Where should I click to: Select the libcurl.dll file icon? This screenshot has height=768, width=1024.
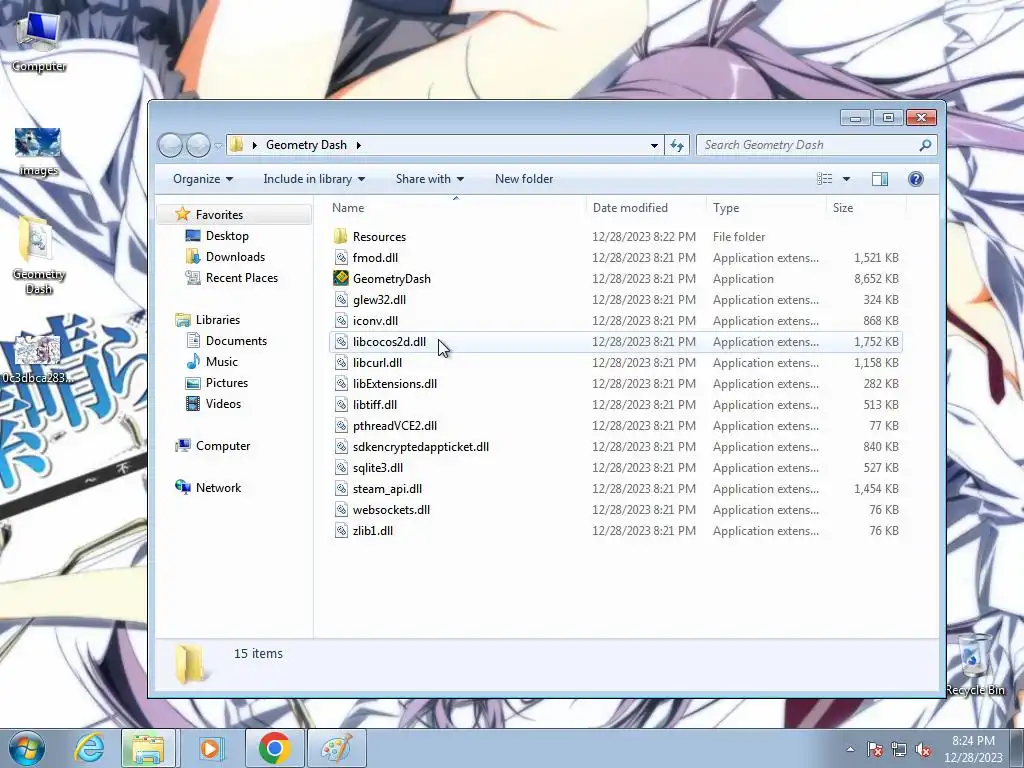pyautogui.click(x=341, y=362)
